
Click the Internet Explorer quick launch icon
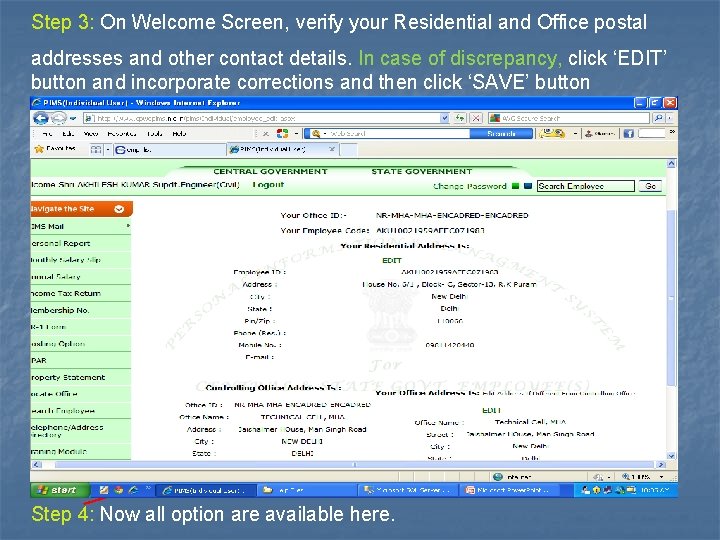[134, 490]
